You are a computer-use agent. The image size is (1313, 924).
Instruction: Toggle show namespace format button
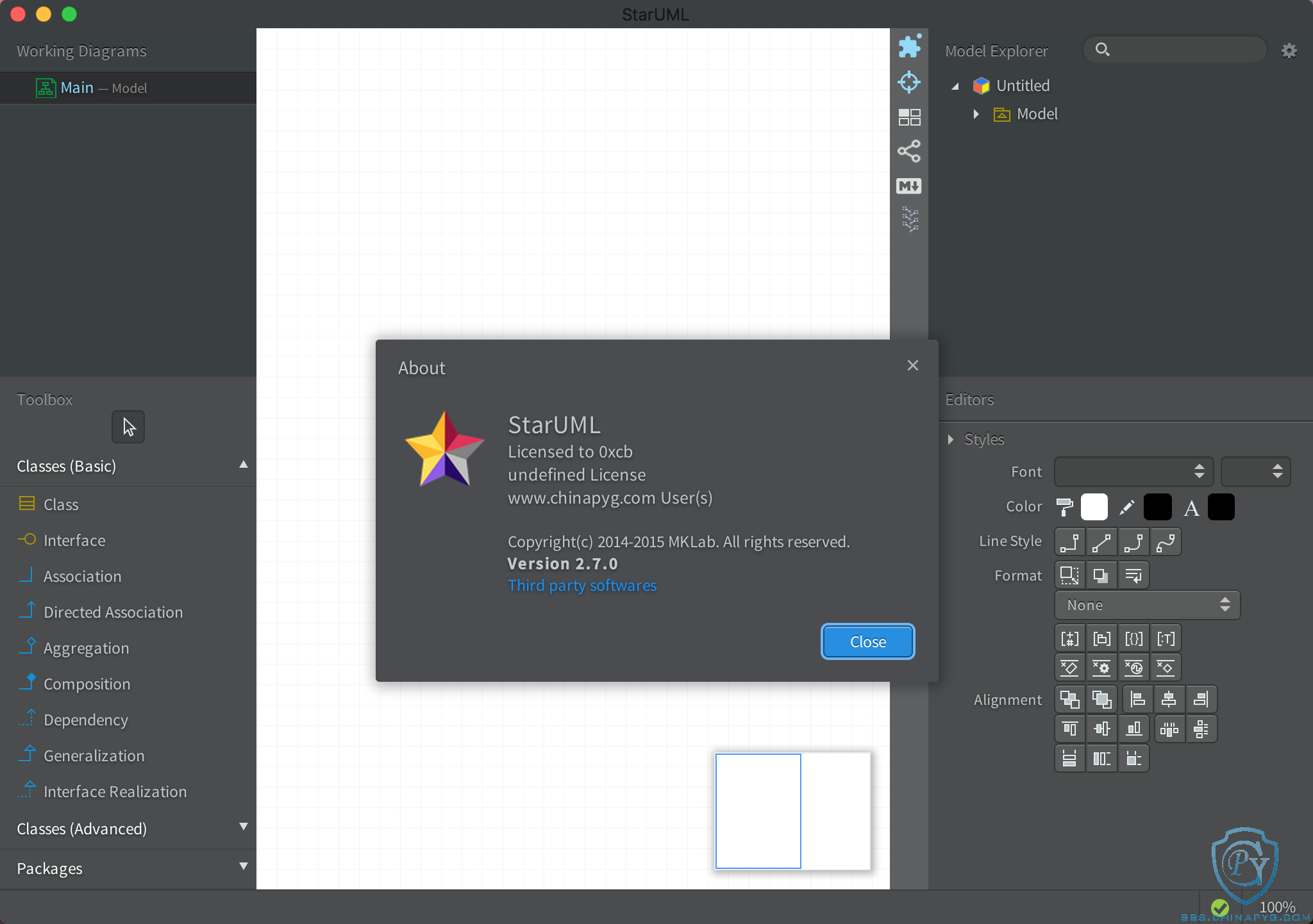tap(1101, 639)
